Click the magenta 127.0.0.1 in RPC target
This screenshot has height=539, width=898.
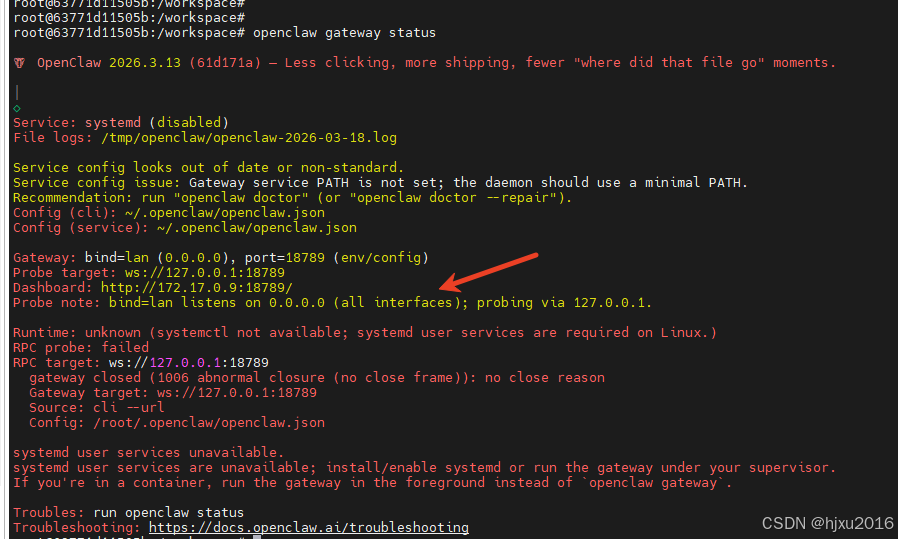(185, 363)
